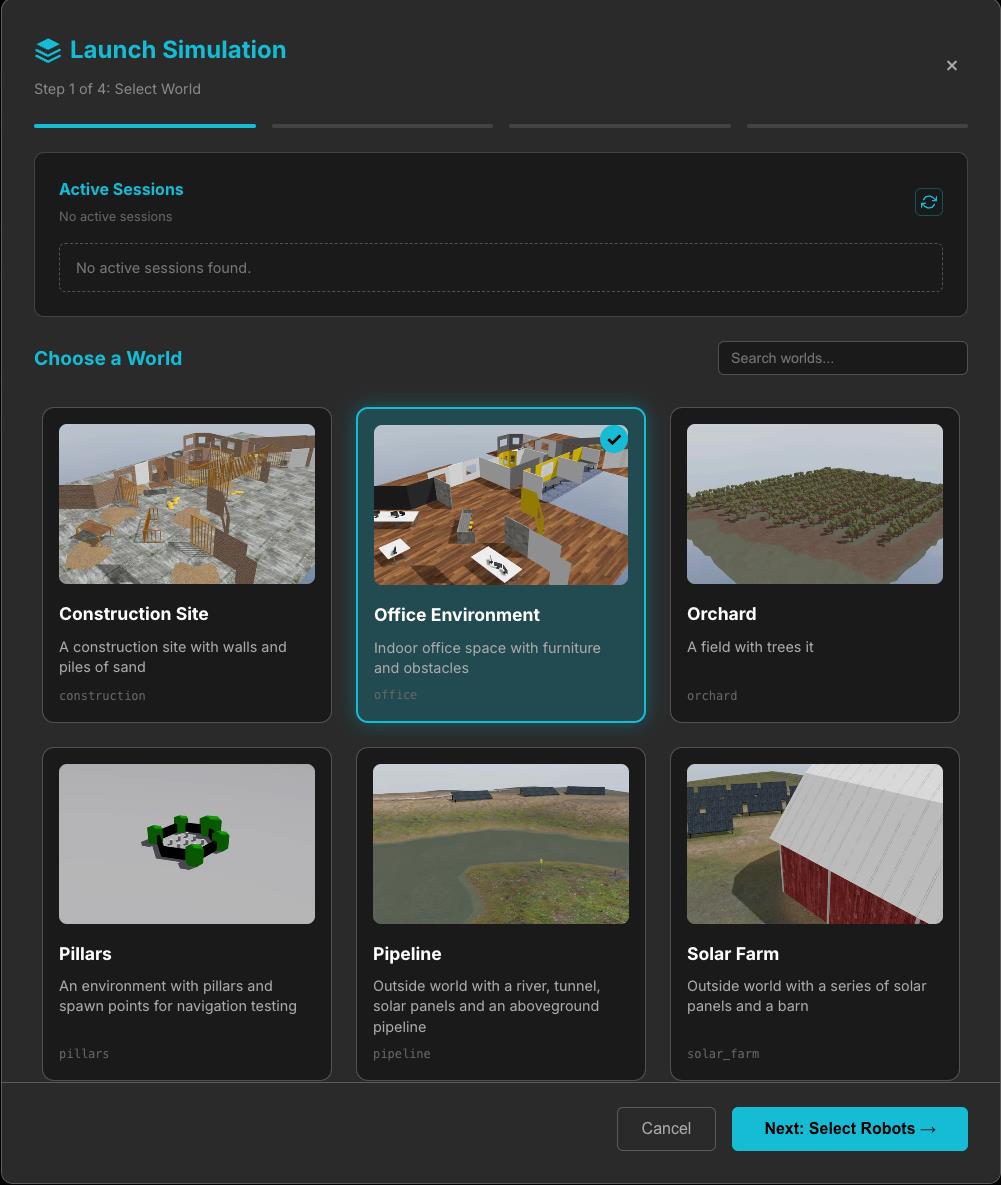Select the Construction Site thumbnail
Screen dimensions: 1001x1185
pyautogui.click(x=187, y=504)
